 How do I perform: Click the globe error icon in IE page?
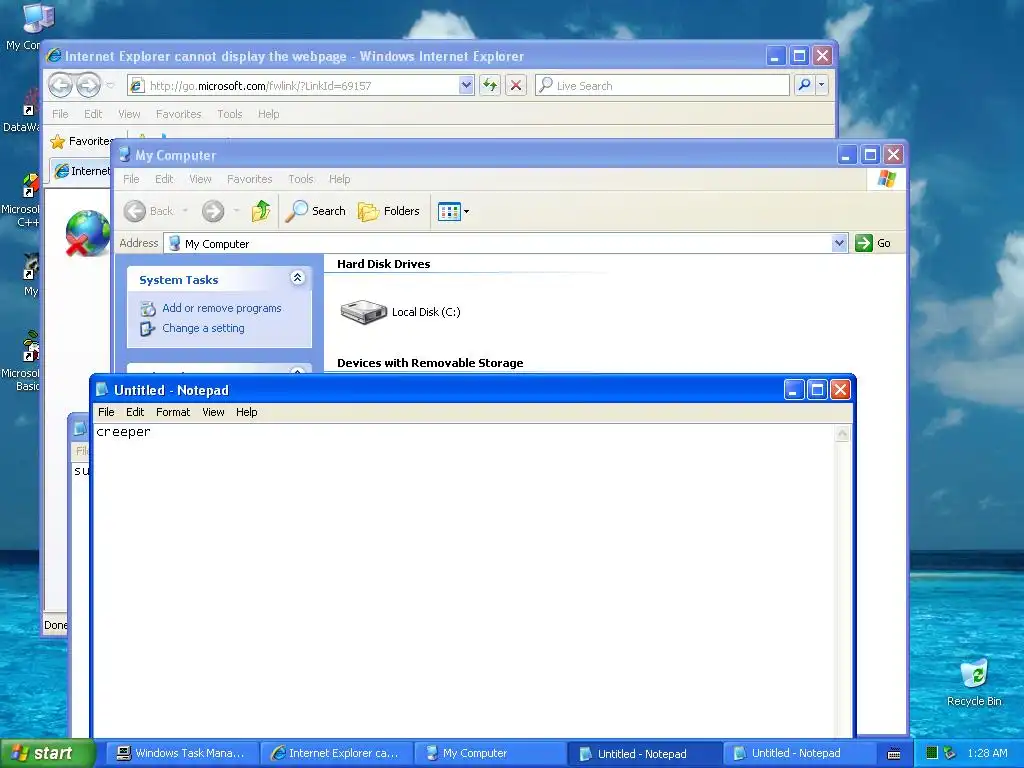pos(88,233)
